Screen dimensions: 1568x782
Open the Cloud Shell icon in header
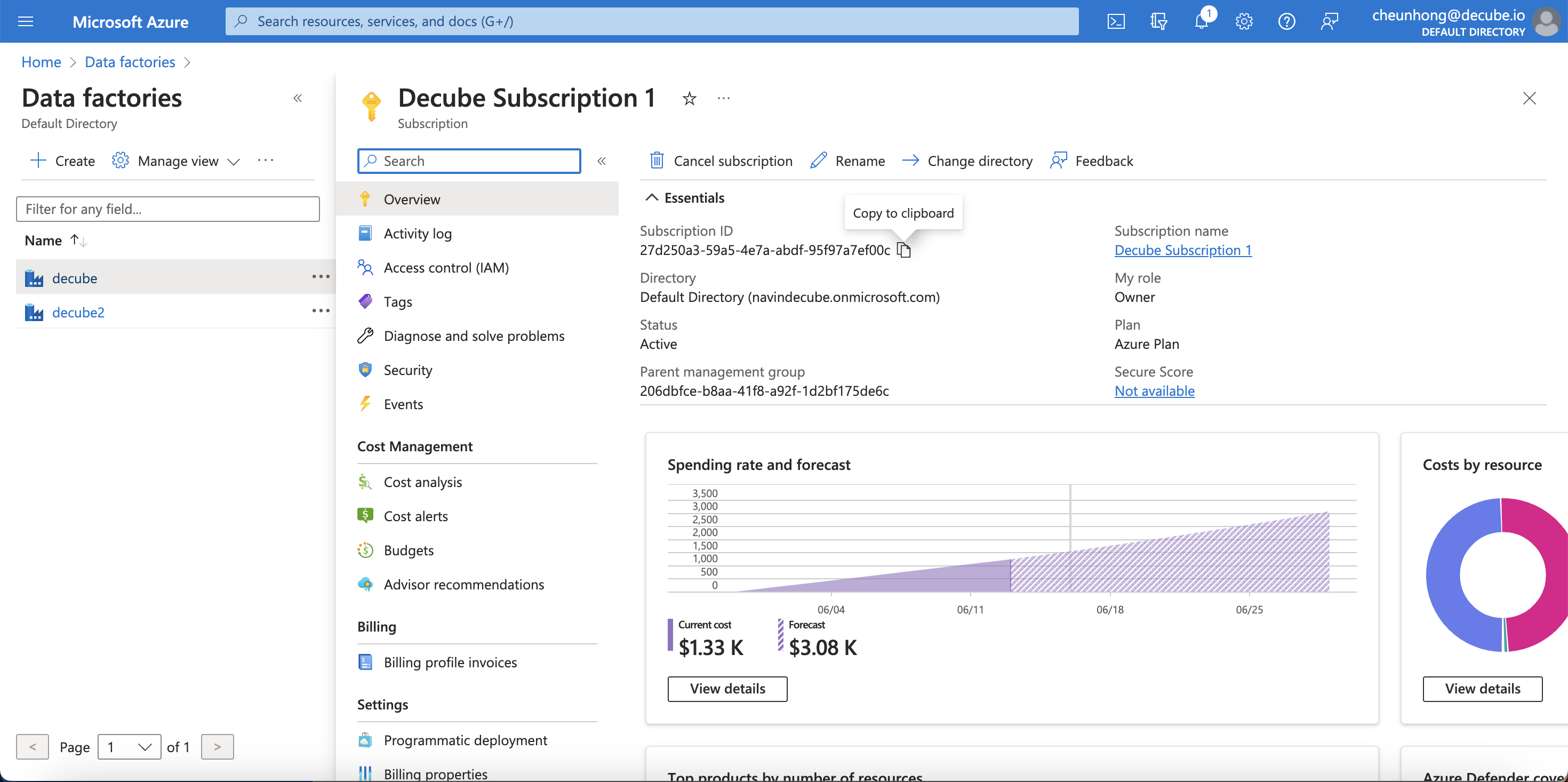coord(1116,22)
